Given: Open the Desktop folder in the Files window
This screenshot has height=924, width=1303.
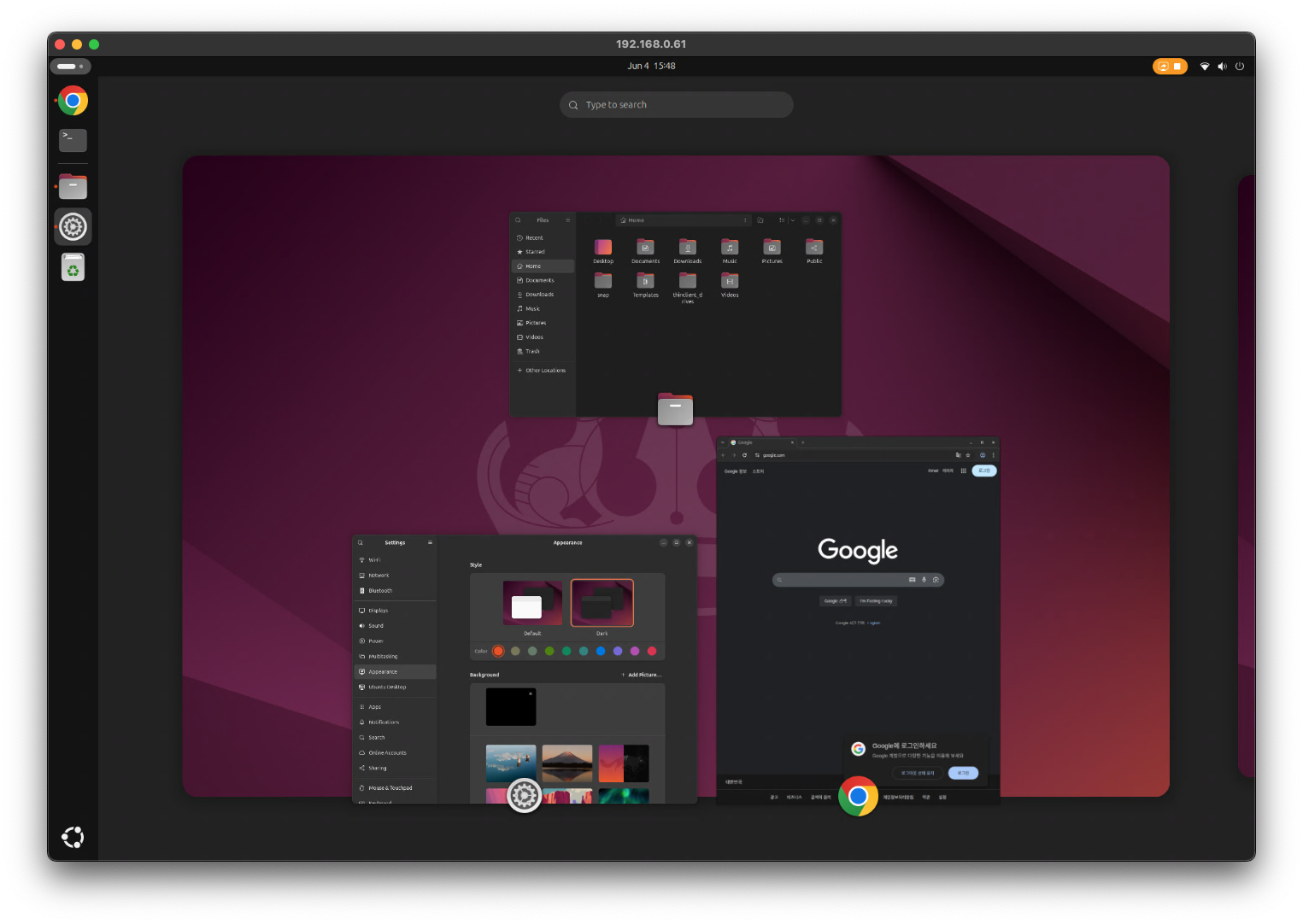Looking at the screenshot, I should point(603,251).
